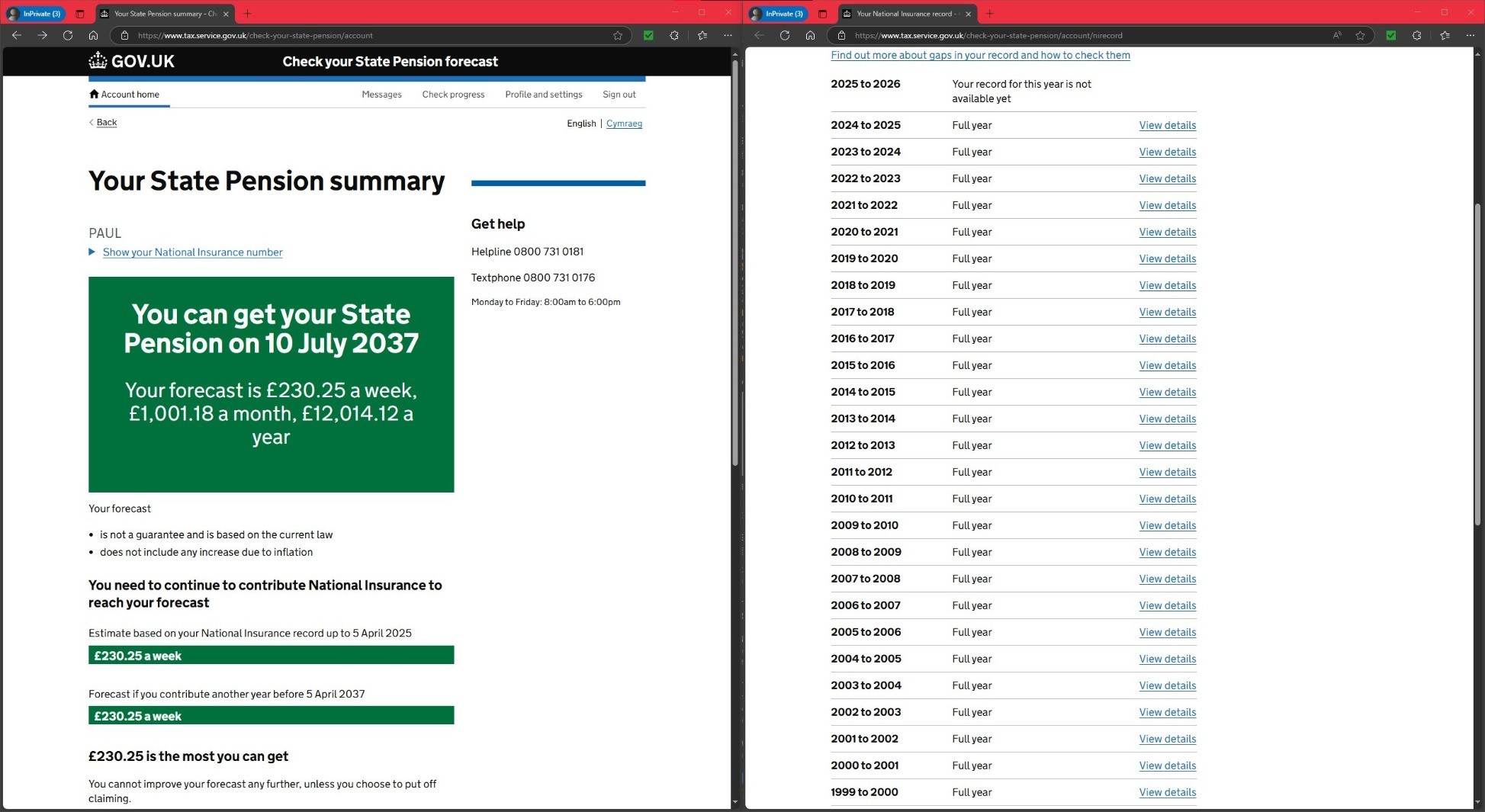Viewport: 1485px width, 812px height.
Task: Expand Show your National Insurance number
Action: tap(192, 252)
